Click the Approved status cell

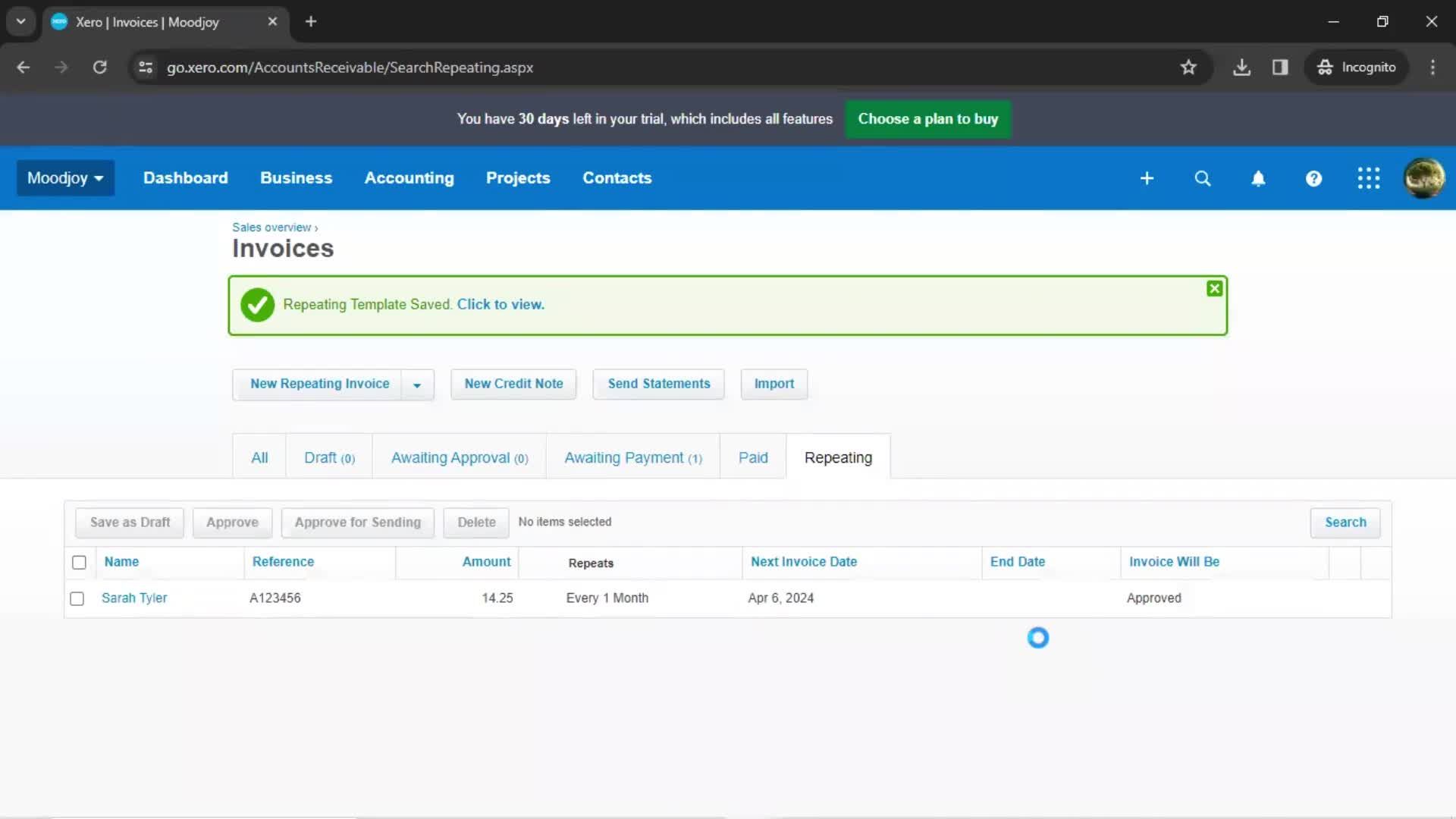1153,598
